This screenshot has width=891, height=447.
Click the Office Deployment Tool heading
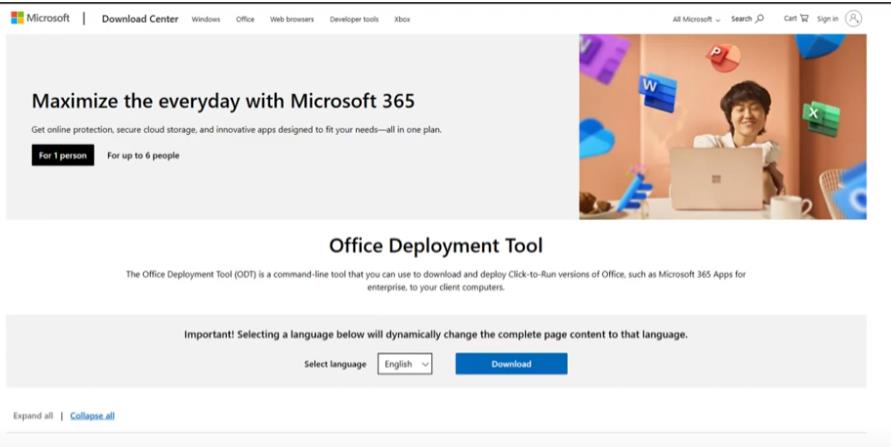click(x=436, y=245)
